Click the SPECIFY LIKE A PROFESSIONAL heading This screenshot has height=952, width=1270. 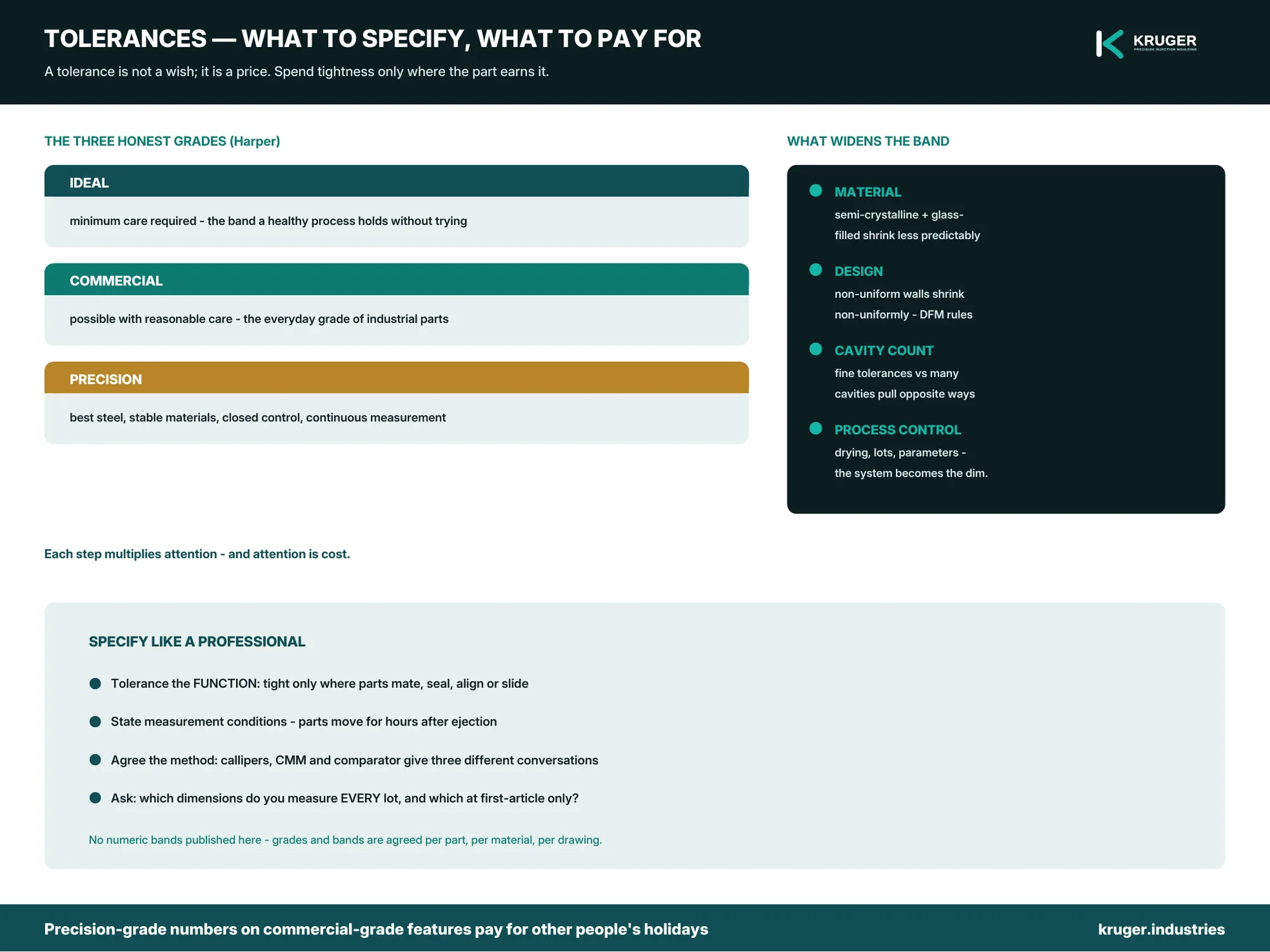(x=197, y=642)
